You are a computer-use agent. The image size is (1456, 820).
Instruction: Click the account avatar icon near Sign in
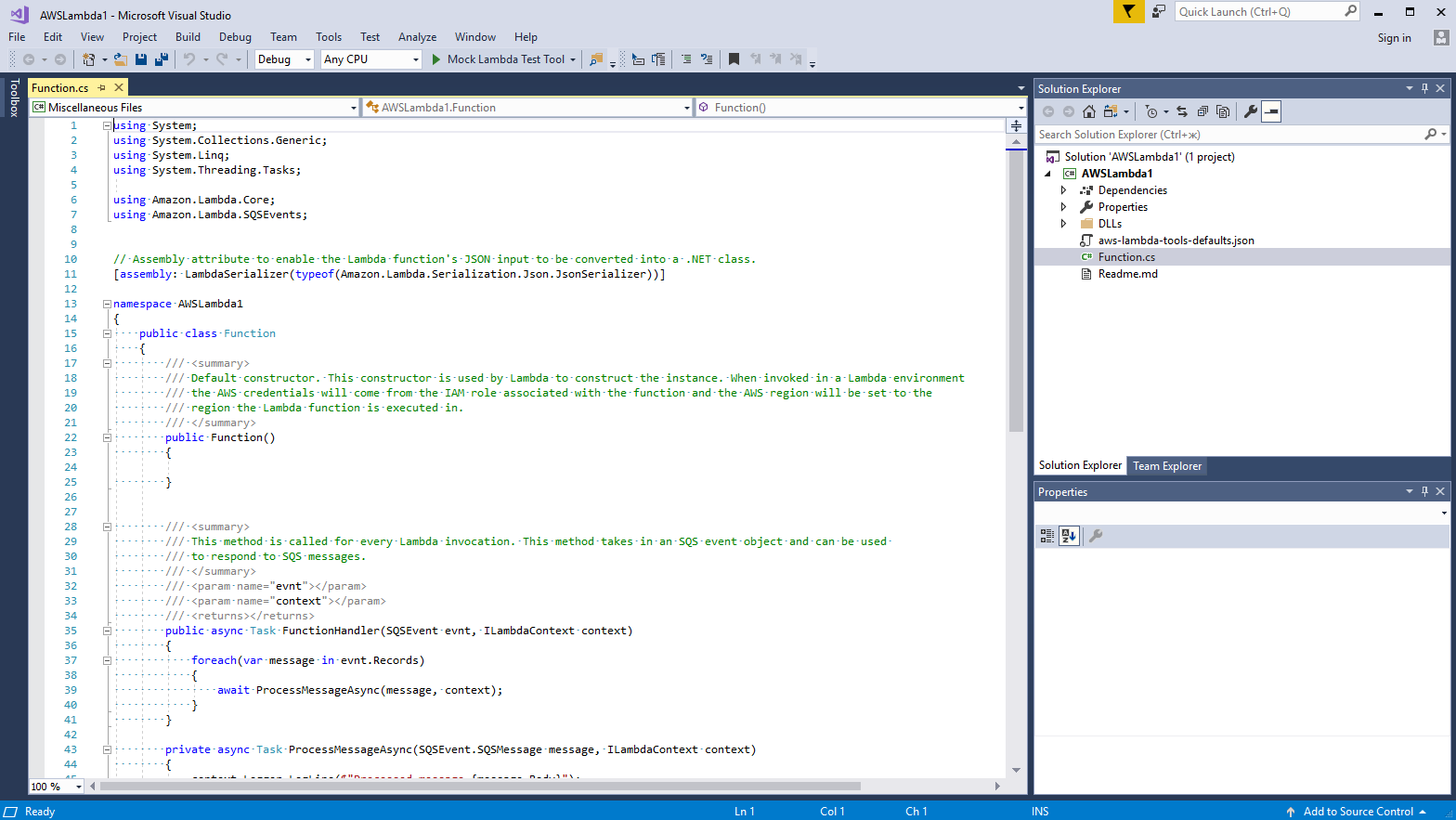point(1440,38)
